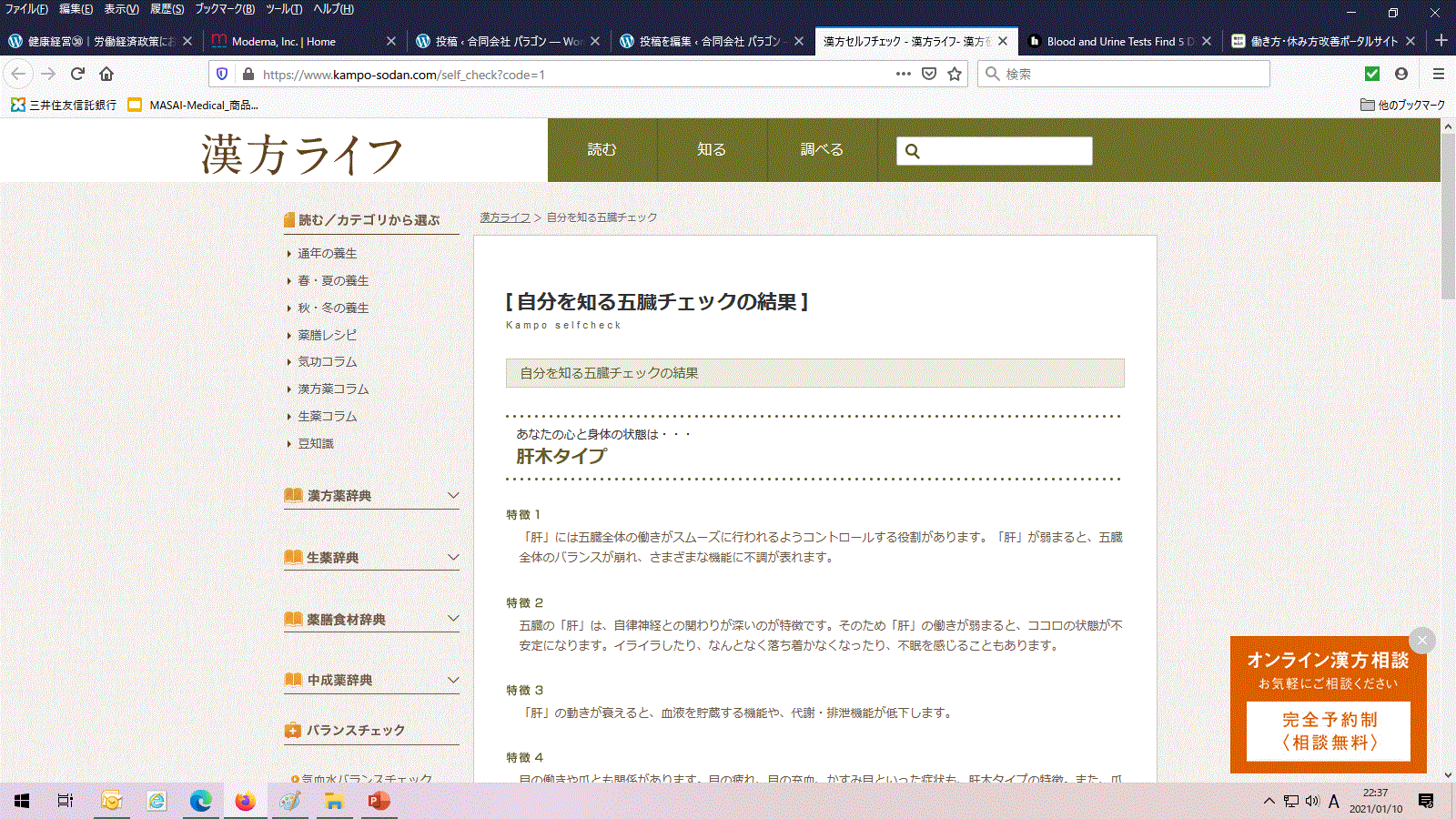The image size is (1456, 819).
Task: Reload the current page
Action: [x=78, y=74]
